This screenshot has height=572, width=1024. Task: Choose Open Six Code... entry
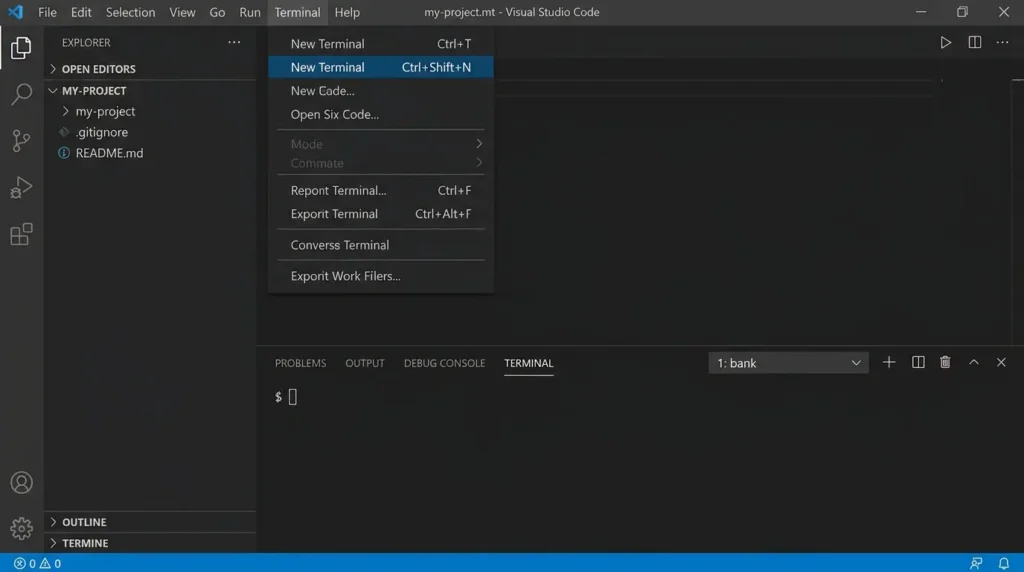[381, 114]
